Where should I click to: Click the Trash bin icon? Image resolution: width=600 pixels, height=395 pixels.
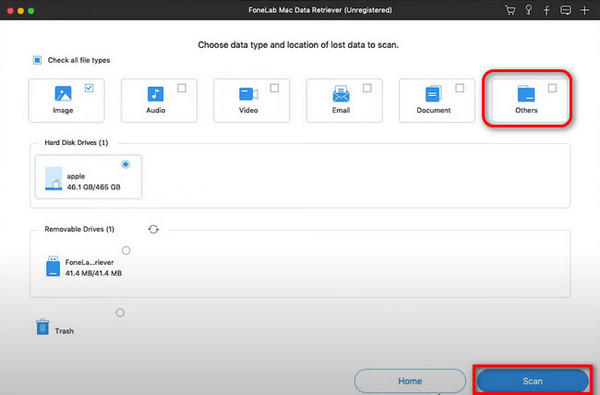[x=42, y=327]
